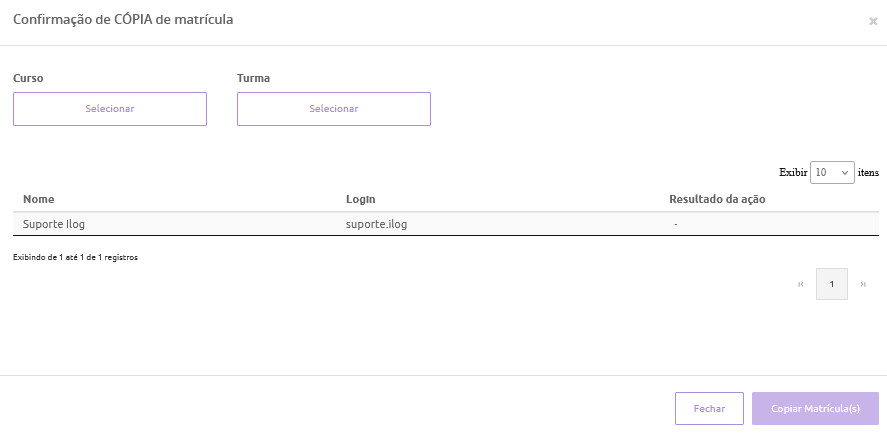887x433 pixels.
Task: Click the 'Exibindo de 1 até 1' text
Action: click(x=75, y=257)
